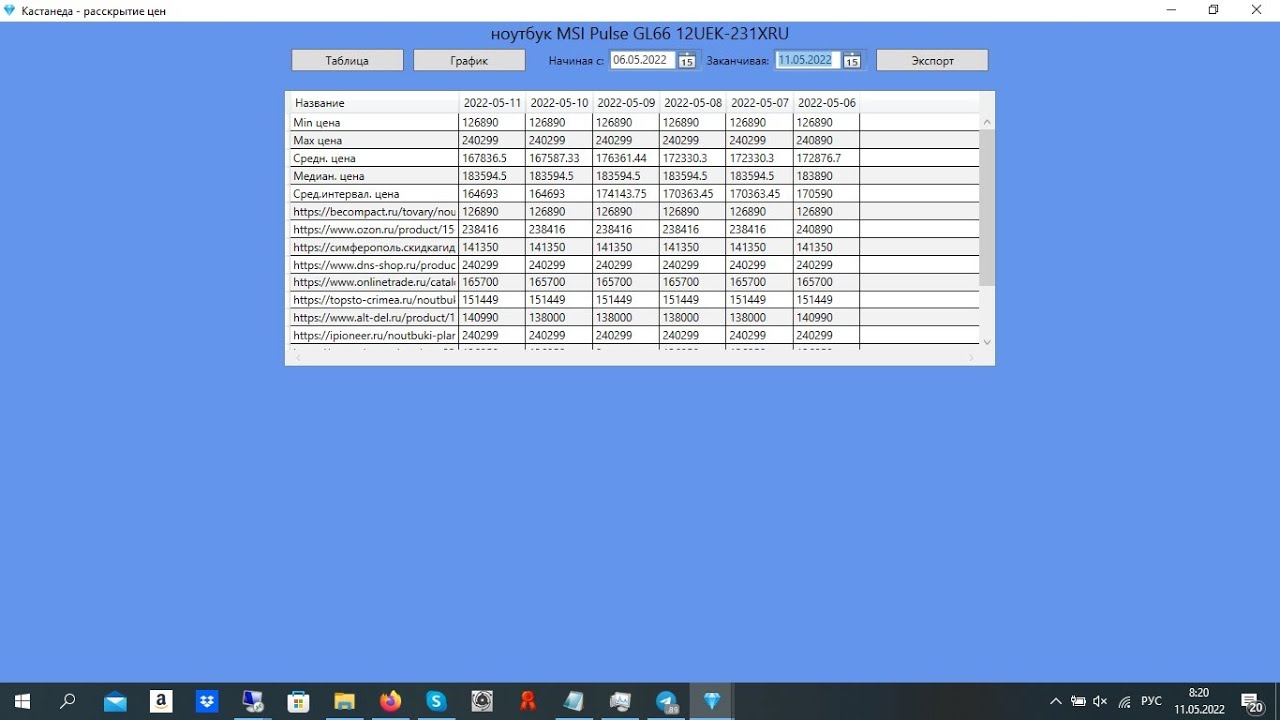This screenshot has width=1280, height=720.
Task: Click the Название column header
Action: 374,103
